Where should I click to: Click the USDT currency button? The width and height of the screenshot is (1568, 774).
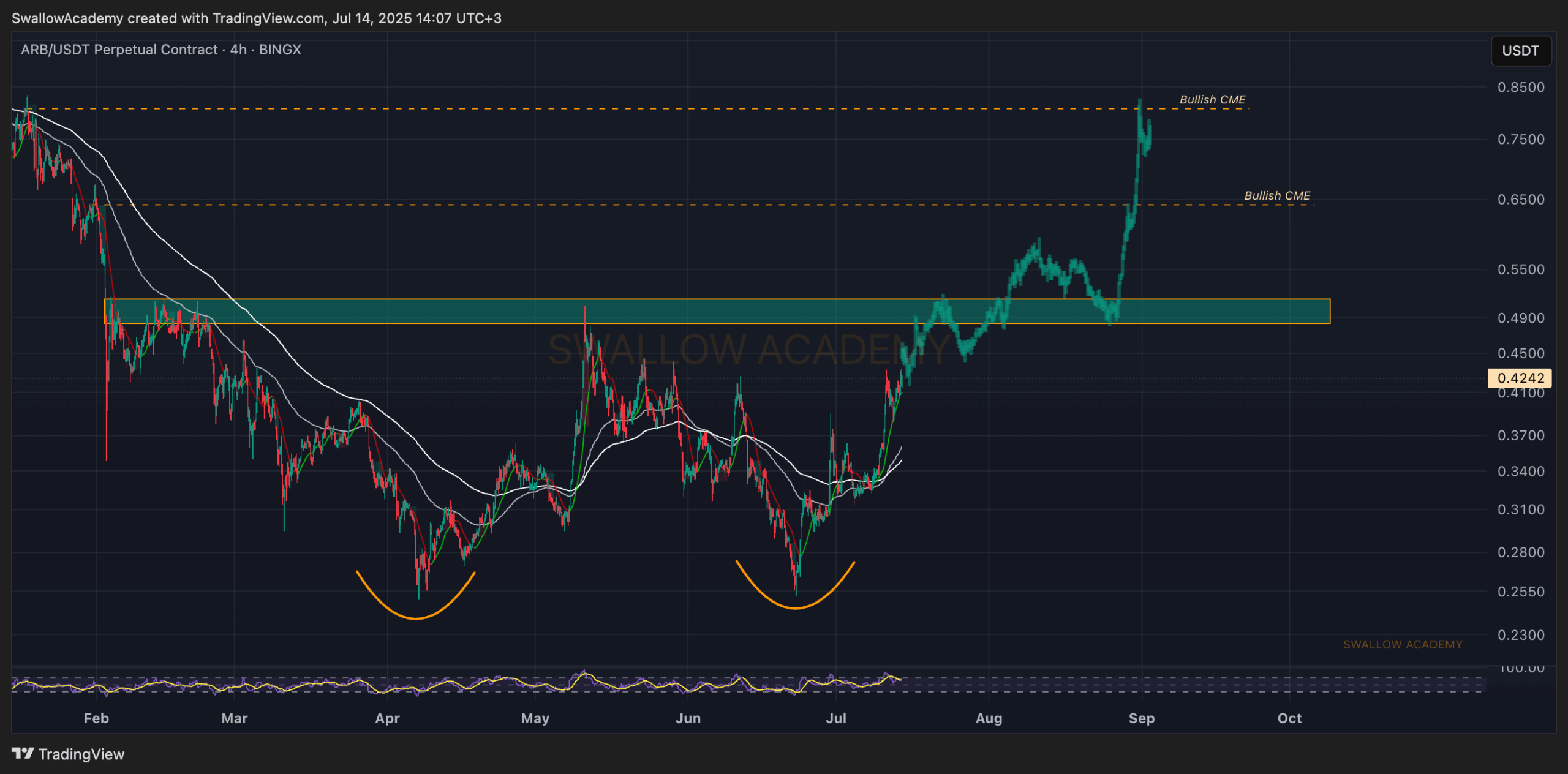point(1521,51)
